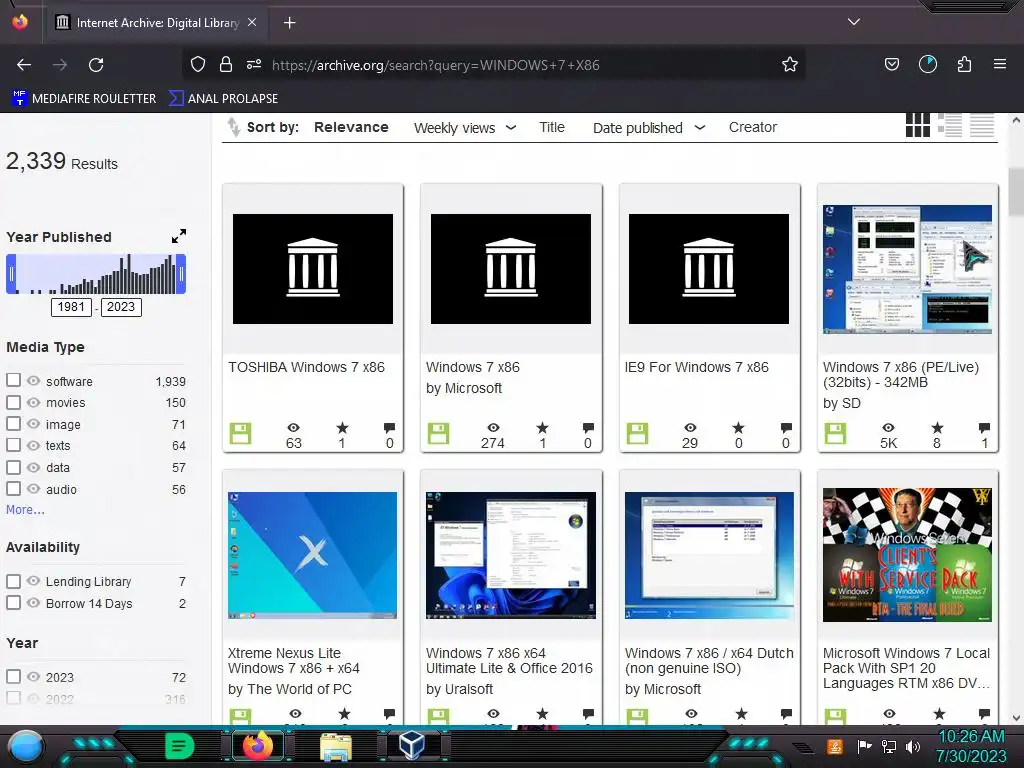Enable the Lending Library availability filter
Screen dimensions: 1024x768
pyautogui.click(x=13, y=581)
